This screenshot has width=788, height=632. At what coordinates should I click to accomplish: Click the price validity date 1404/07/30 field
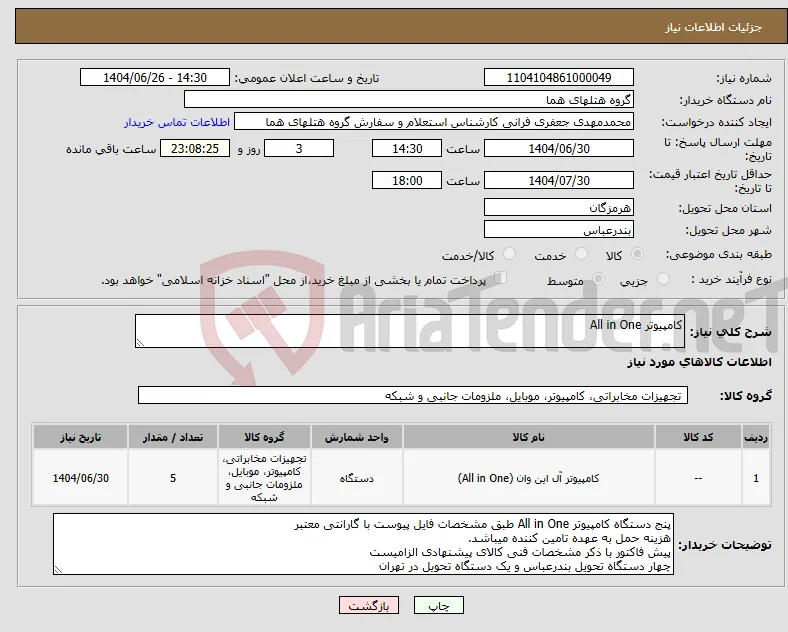[559, 180]
